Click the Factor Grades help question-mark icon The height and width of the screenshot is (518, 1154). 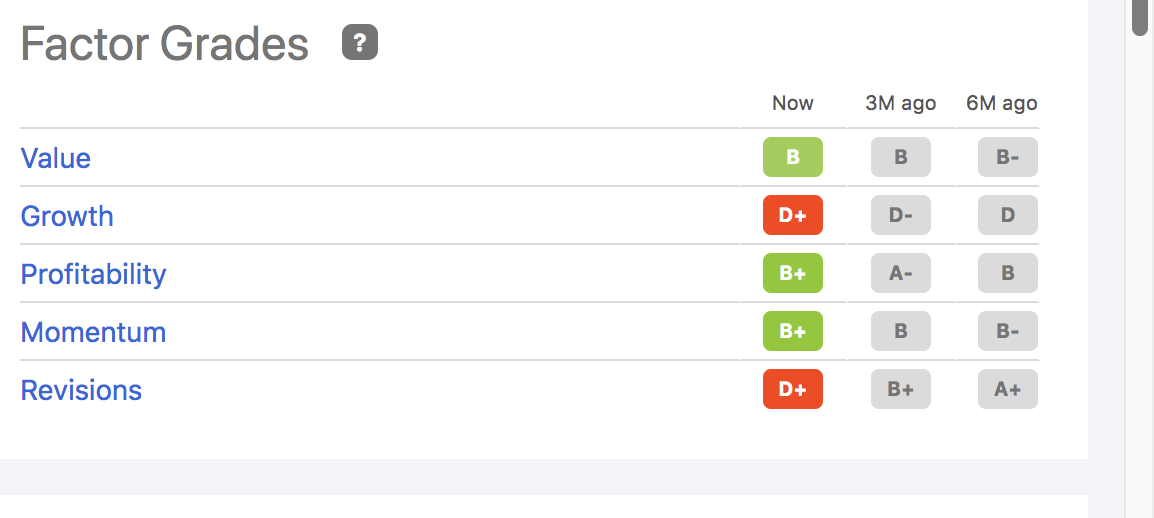click(x=360, y=43)
